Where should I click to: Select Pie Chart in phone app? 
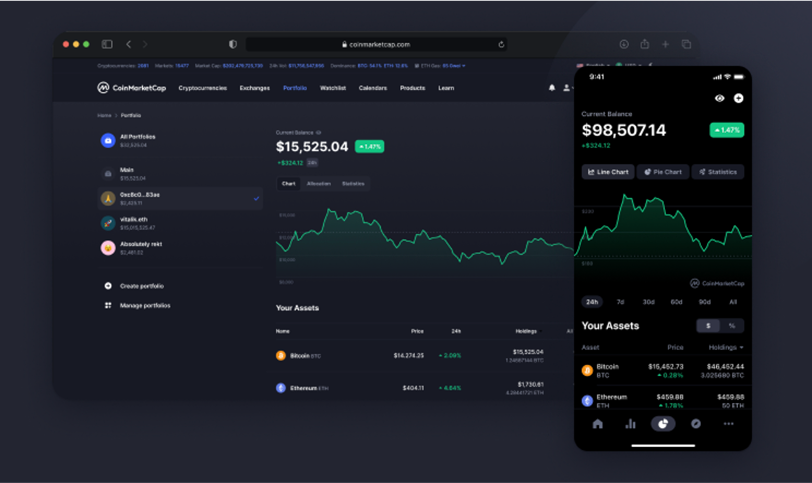[663, 172]
